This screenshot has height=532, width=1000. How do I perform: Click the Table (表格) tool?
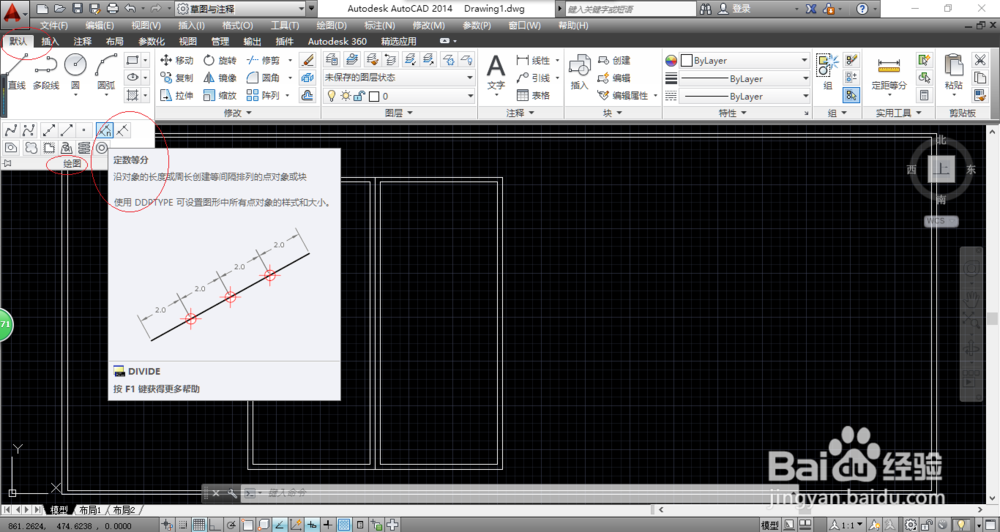tap(533, 96)
